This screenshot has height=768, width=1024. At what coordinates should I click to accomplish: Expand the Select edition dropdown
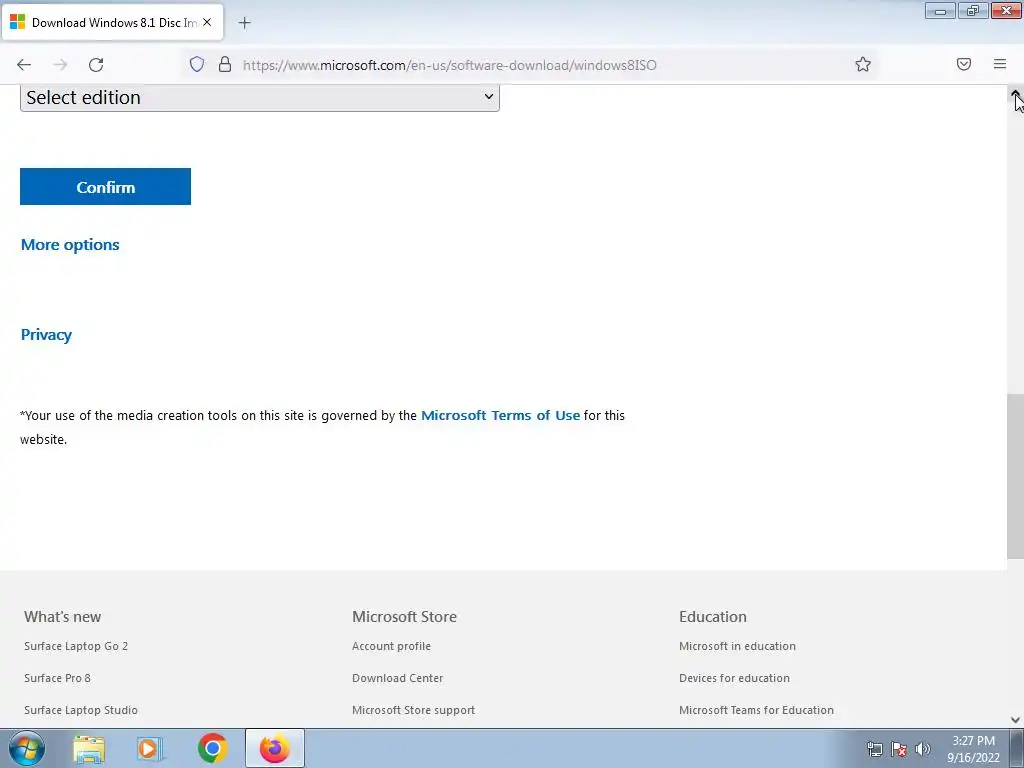click(260, 97)
